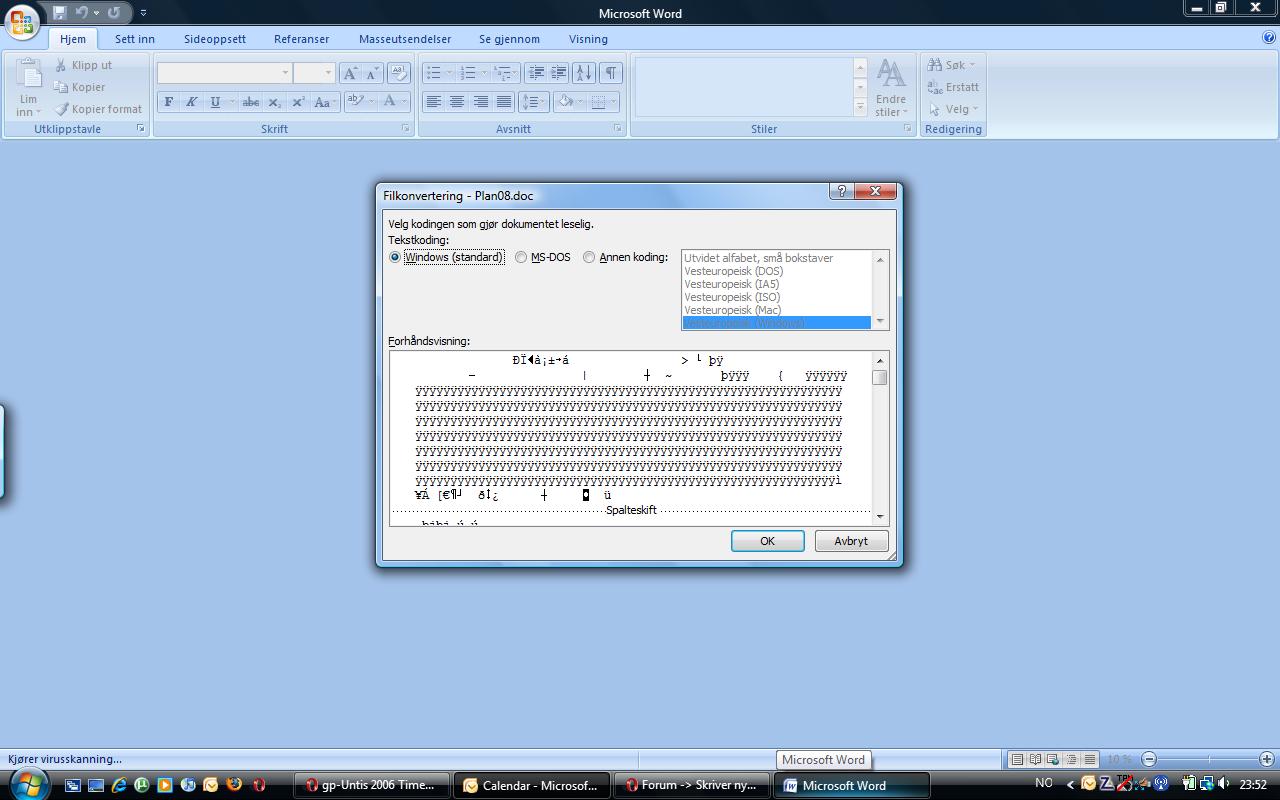
Task: Click the Redo icon in Quick Access Toolbar
Action: pos(113,13)
